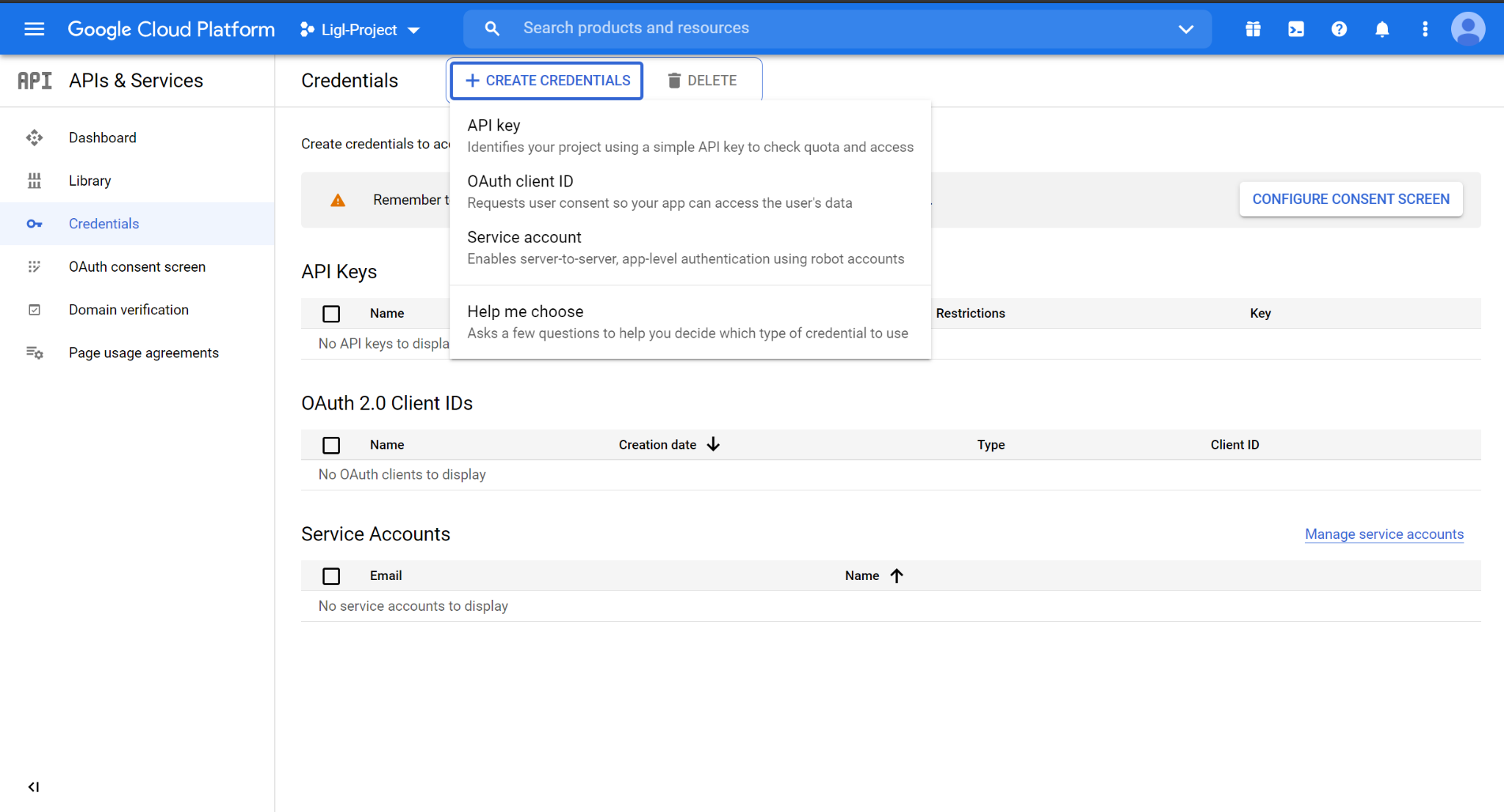Open the Ligl-Project project selector
The image size is (1504, 812).
[360, 29]
